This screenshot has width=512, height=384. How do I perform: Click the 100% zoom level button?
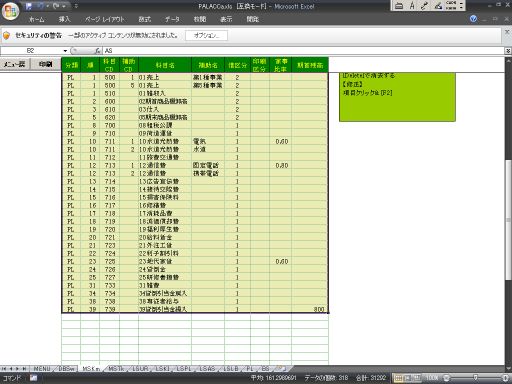(432, 378)
